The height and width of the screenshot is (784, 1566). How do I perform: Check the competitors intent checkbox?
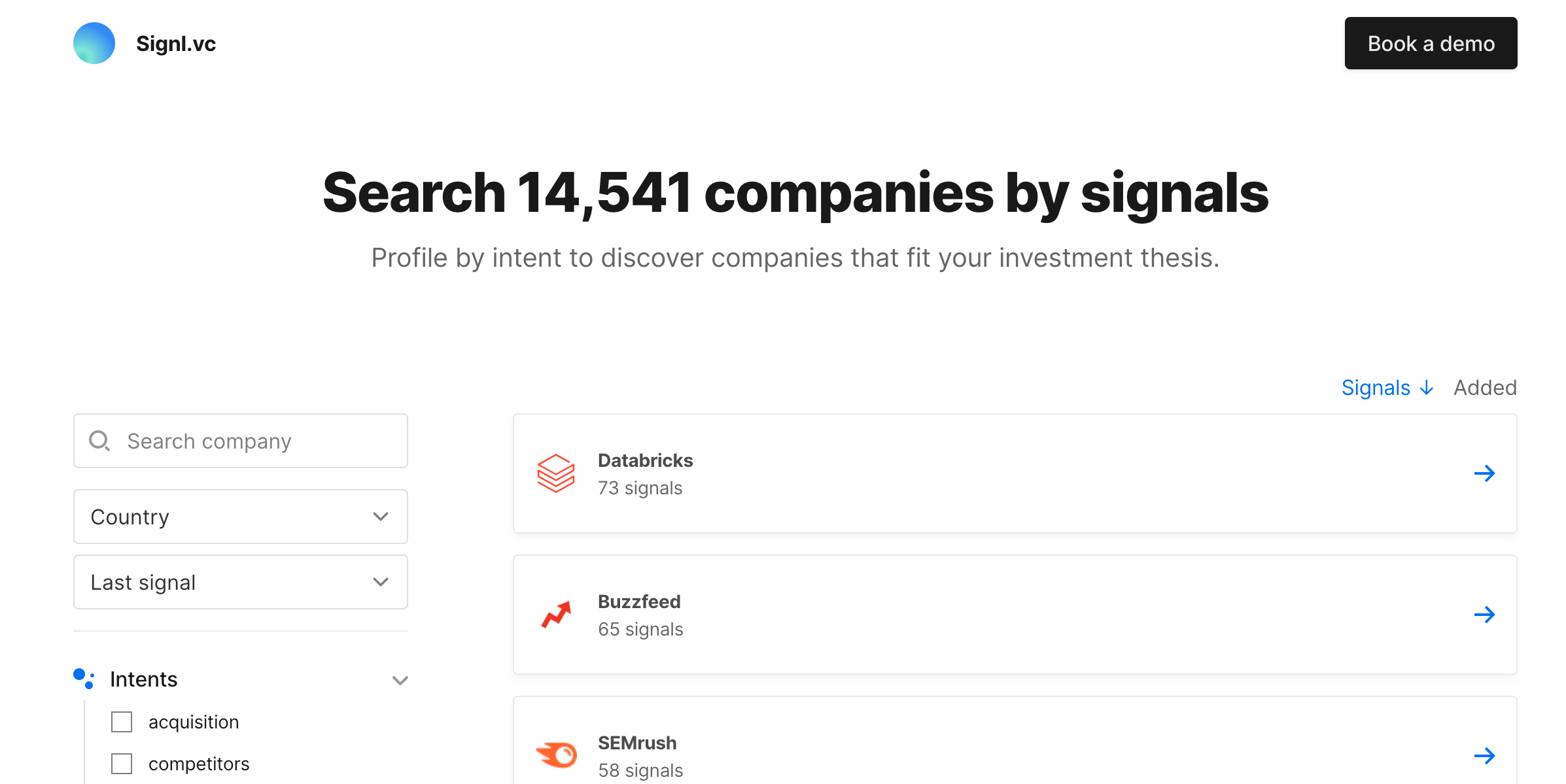pyautogui.click(x=122, y=764)
